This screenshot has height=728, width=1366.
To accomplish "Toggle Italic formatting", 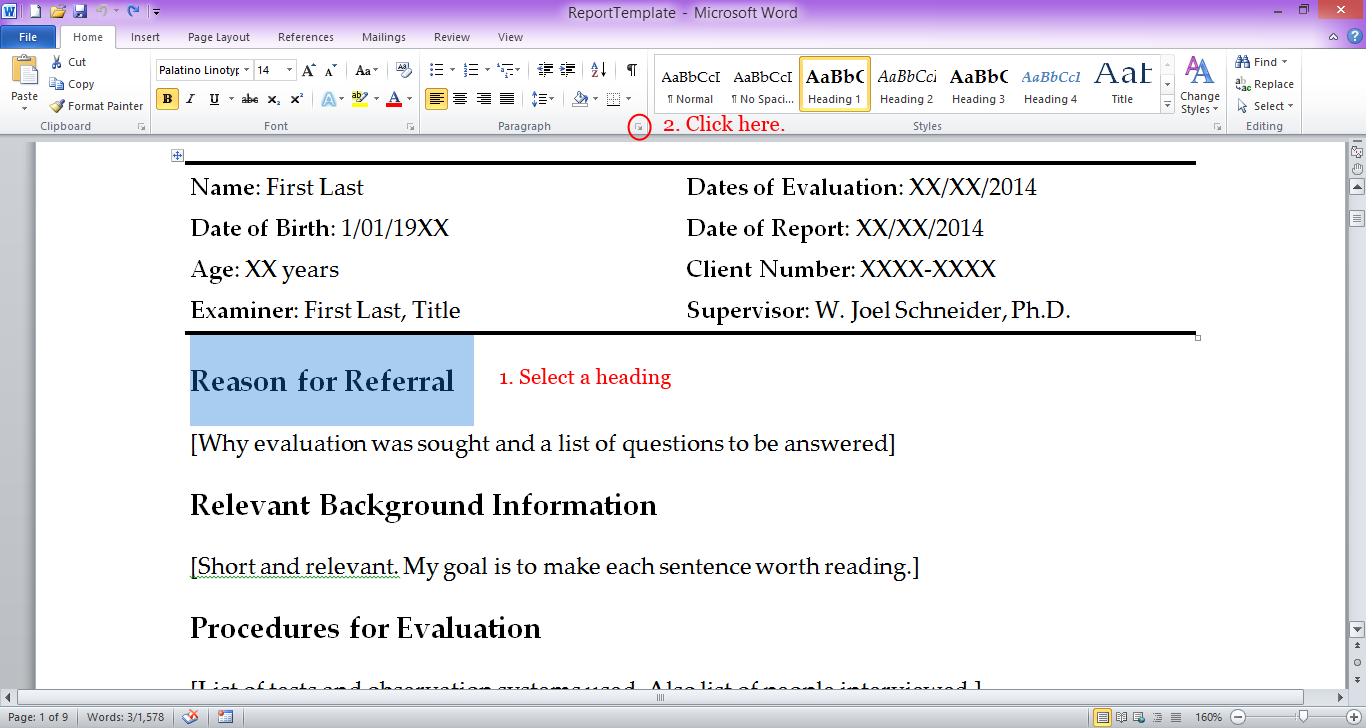I will coord(191,99).
